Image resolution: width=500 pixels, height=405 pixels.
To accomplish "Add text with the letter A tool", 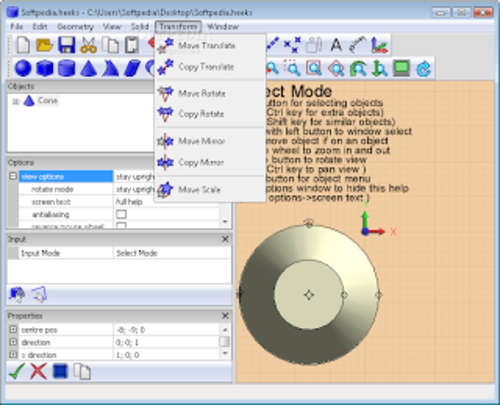I will point(336,45).
